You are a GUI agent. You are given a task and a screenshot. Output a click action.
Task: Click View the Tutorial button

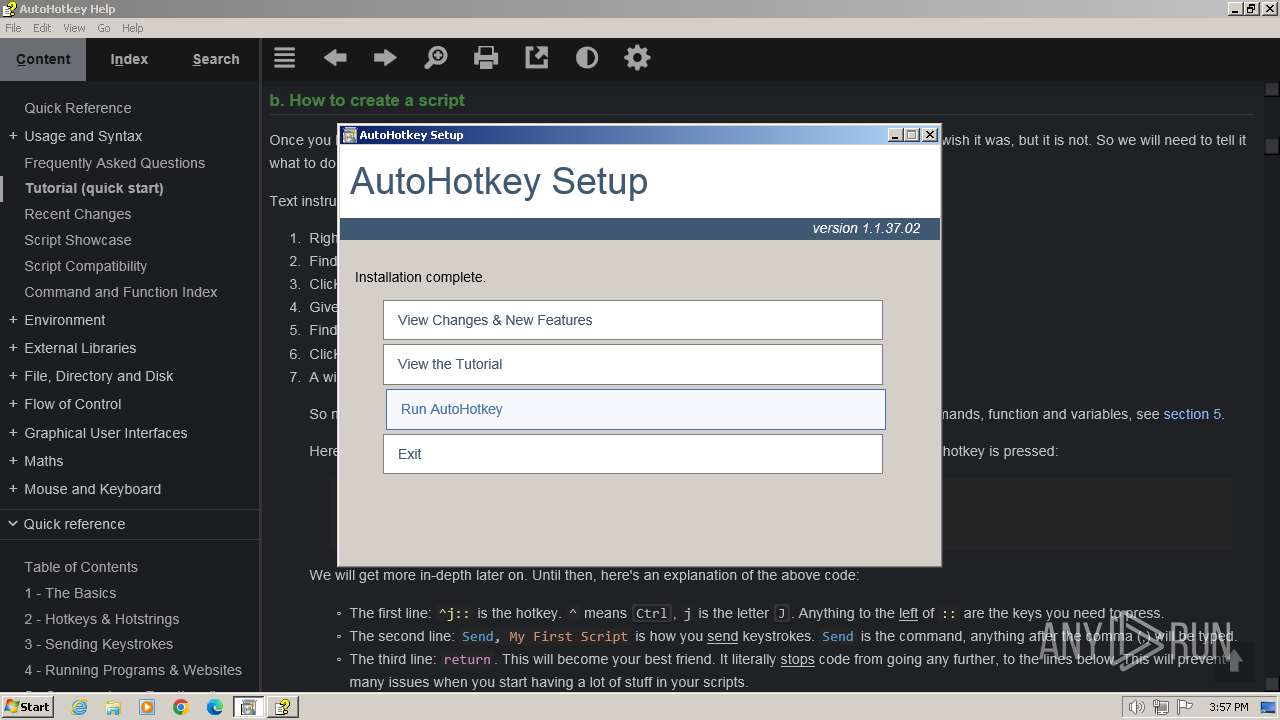(x=633, y=364)
